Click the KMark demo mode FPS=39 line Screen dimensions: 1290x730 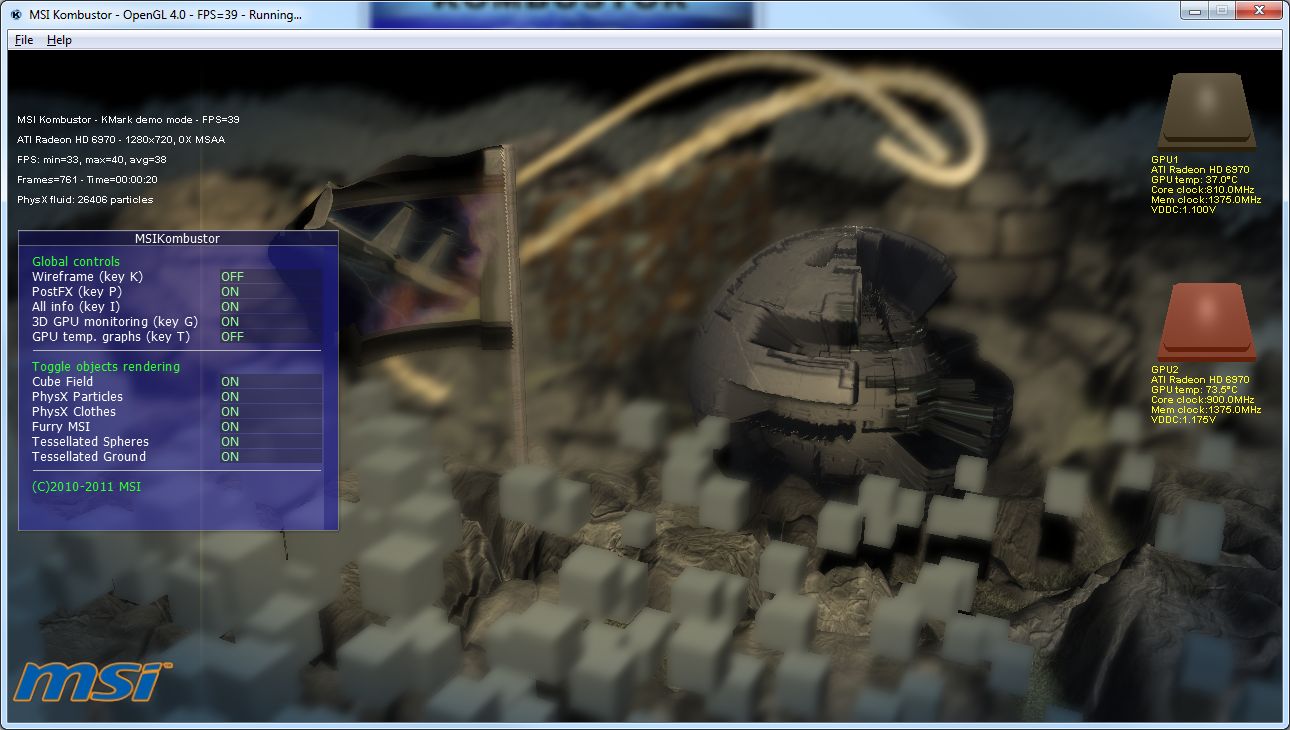(128, 120)
